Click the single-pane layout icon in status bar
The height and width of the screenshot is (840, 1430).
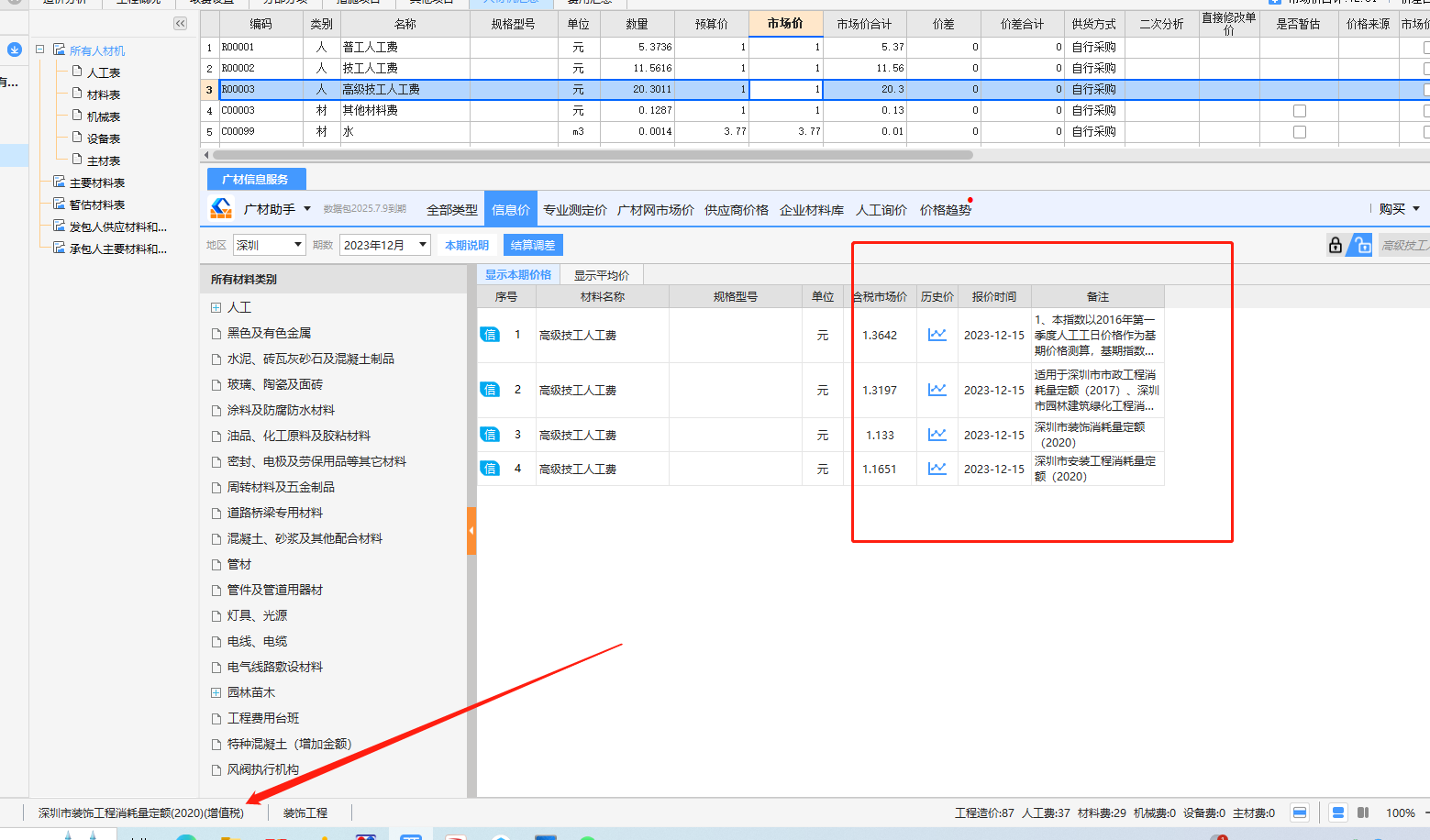[x=1300, y=812]
